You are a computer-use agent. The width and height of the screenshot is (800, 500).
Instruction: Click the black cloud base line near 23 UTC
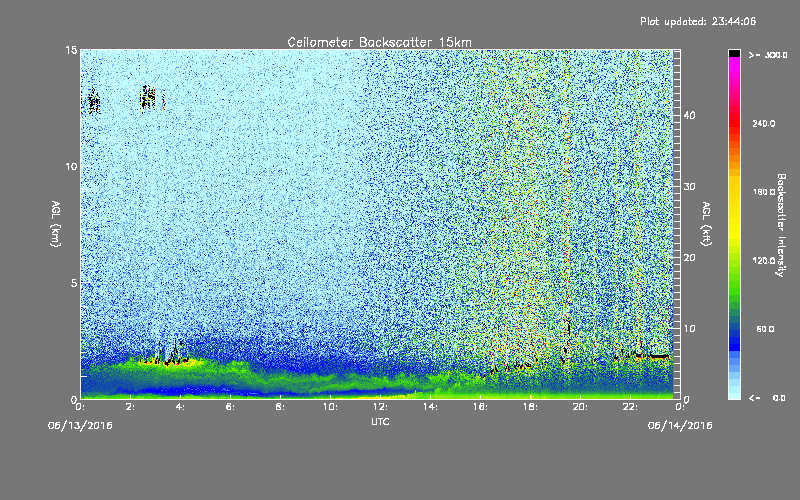pos(654,356)
